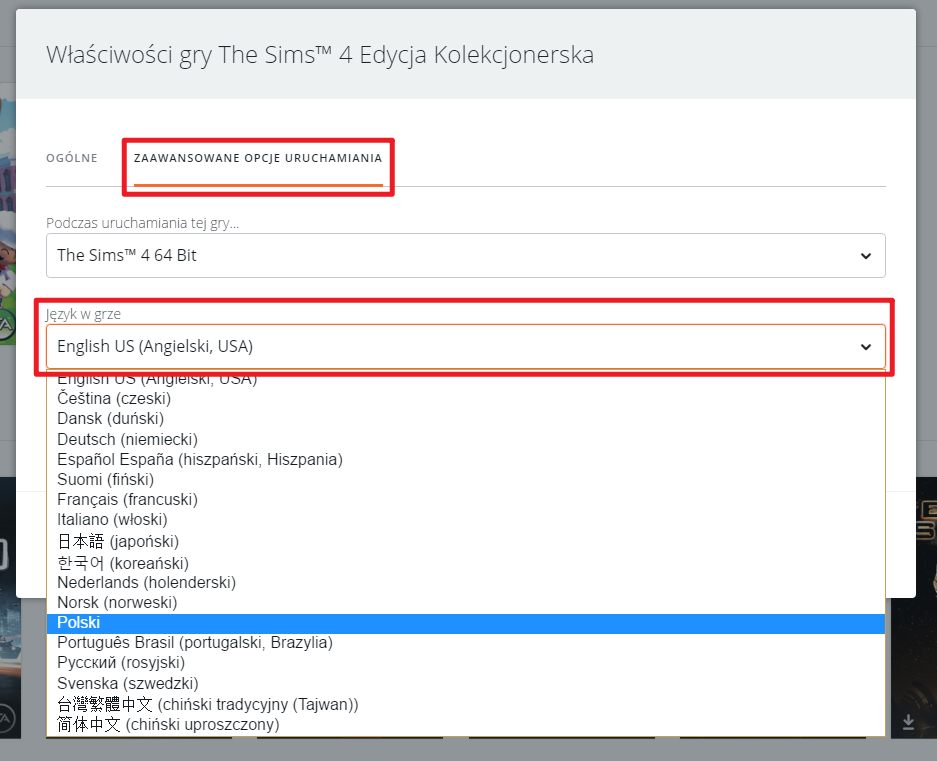Viewport: 937px width, 761px height.
Task: Pick the Japanese (japoński) option
Action: point(466,541)
